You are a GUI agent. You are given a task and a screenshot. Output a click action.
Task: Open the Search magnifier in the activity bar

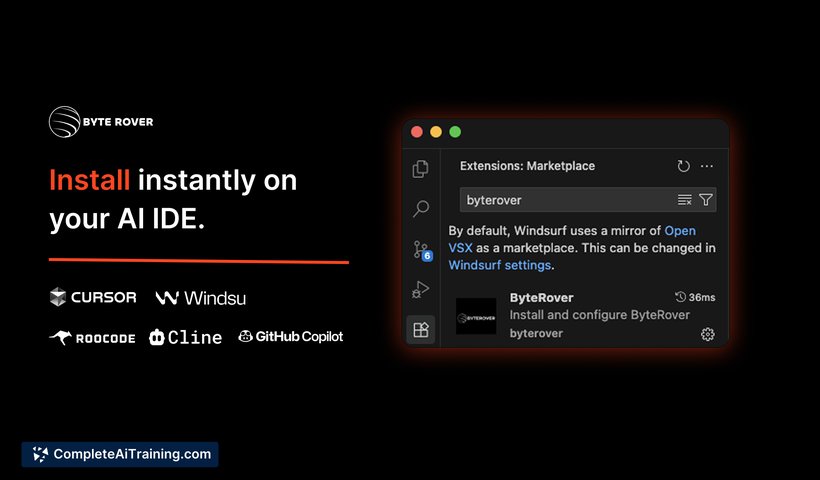coord(420,209)
